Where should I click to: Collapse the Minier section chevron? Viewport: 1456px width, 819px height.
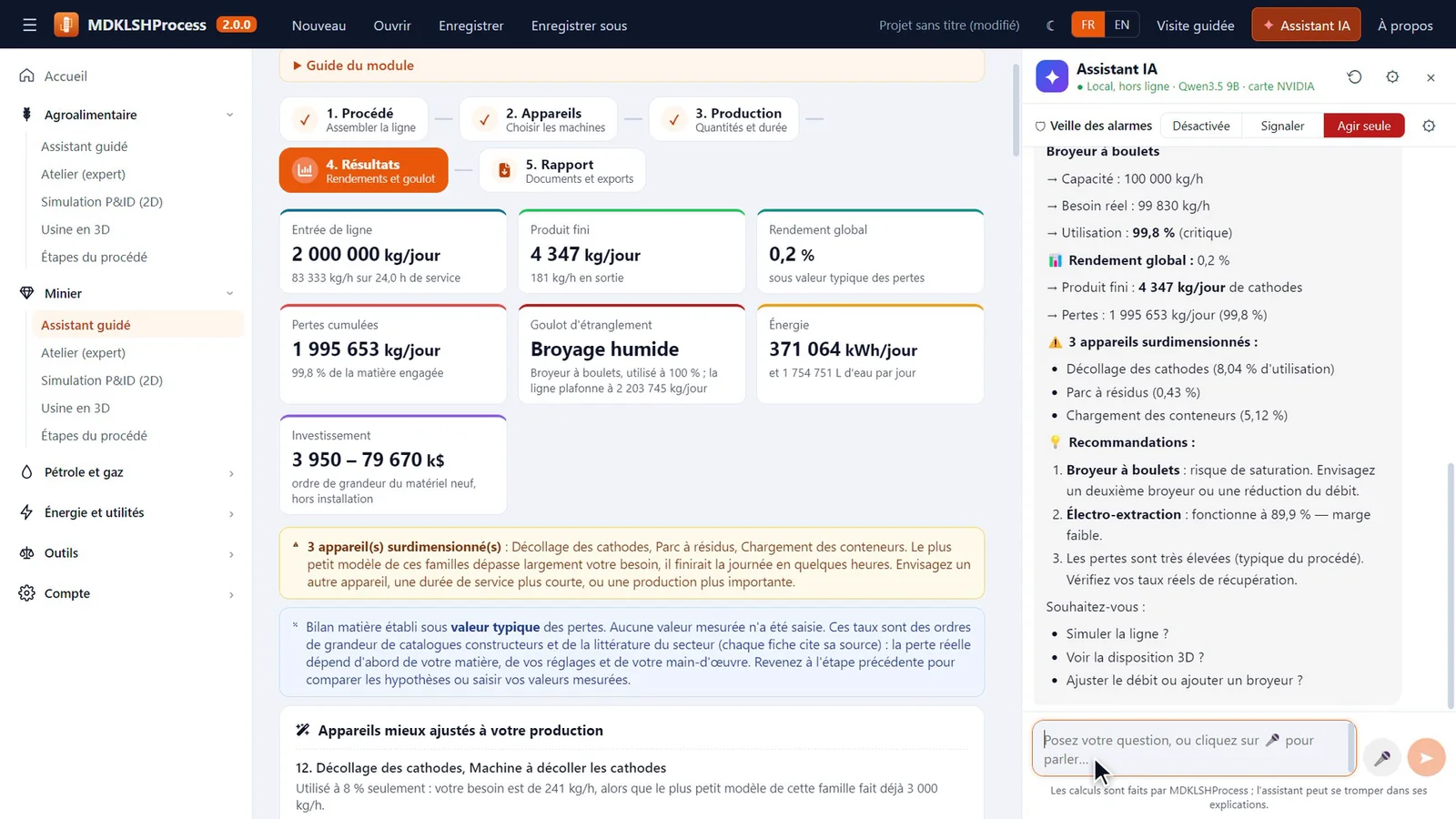click(230, 293)
